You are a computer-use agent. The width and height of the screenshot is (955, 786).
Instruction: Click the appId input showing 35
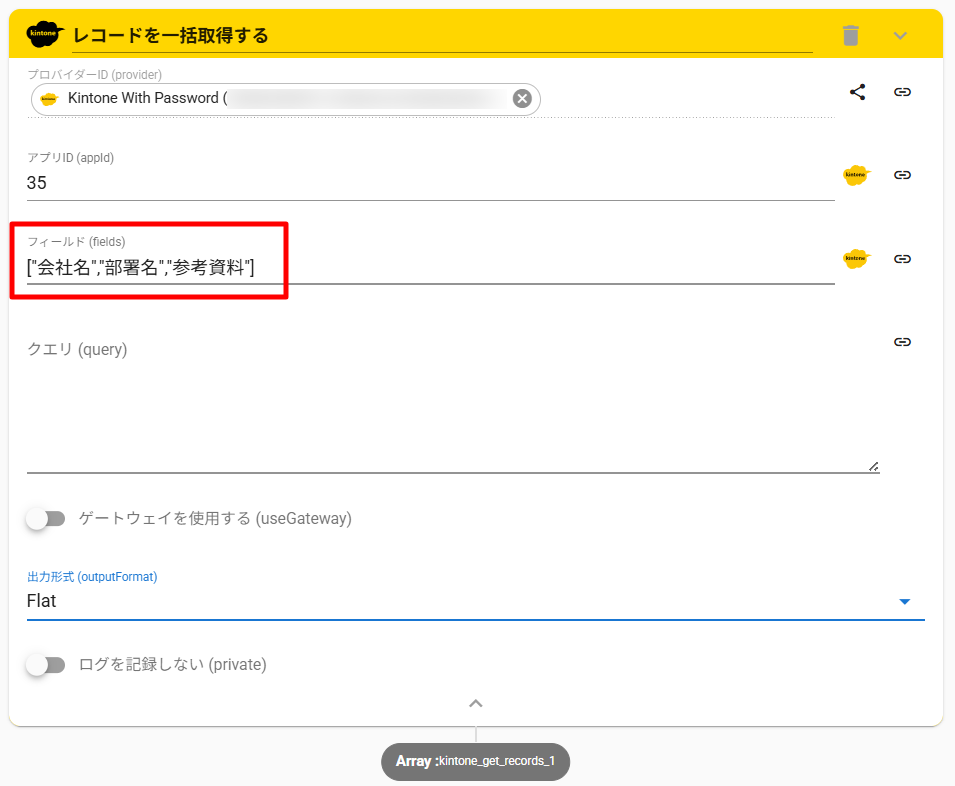tap(430, 183)
